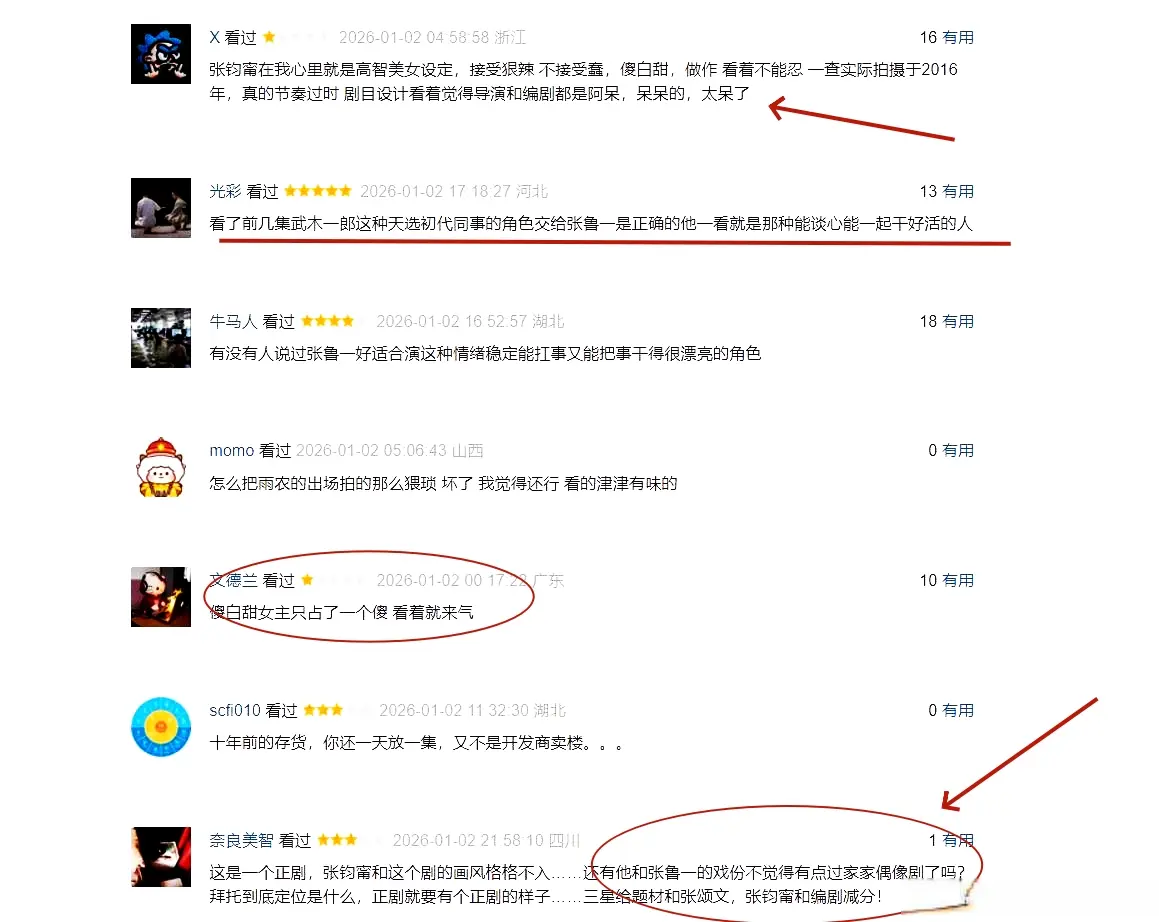Open 文德兰's avatar image
Viewport: 1159px width, 922px height.
160,597
